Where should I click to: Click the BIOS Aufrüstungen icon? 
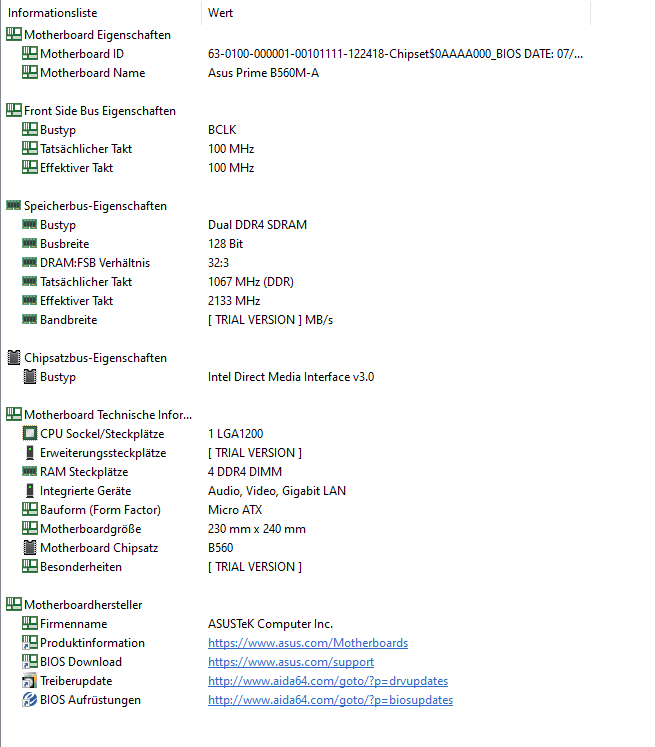[30, 699]
